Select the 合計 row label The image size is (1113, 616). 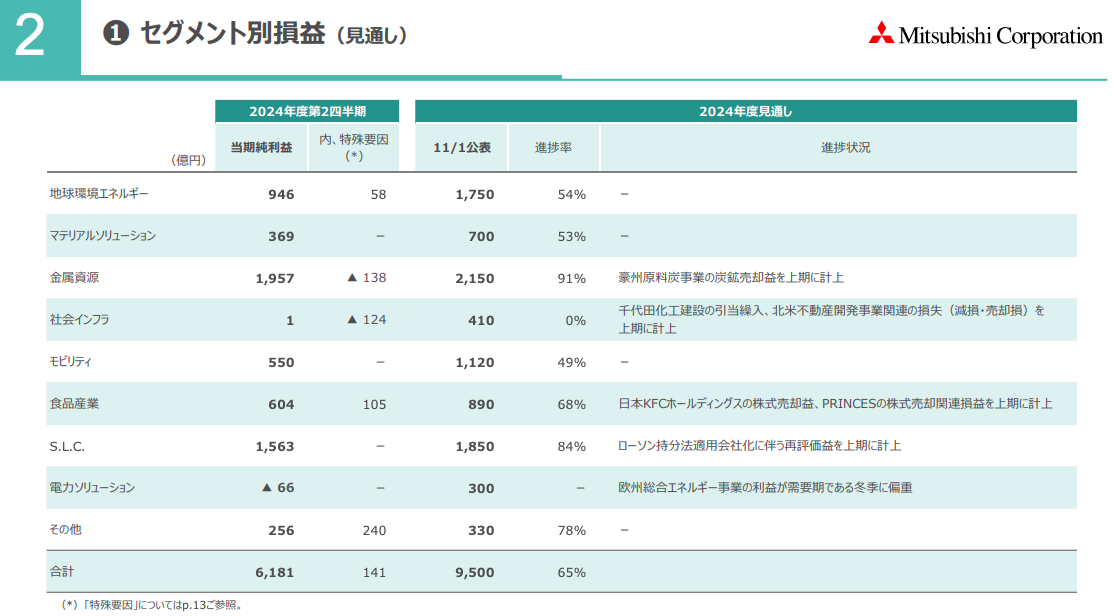(61, 571)
